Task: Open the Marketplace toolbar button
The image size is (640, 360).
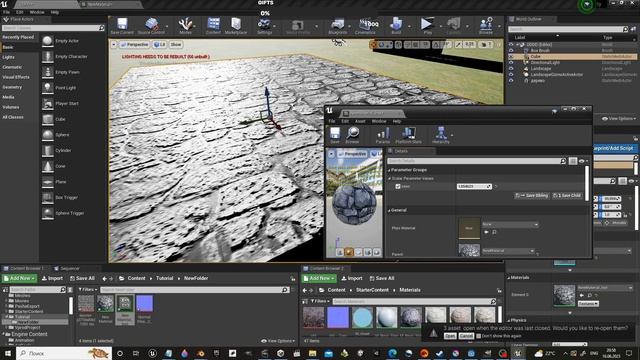Action: 236,26
